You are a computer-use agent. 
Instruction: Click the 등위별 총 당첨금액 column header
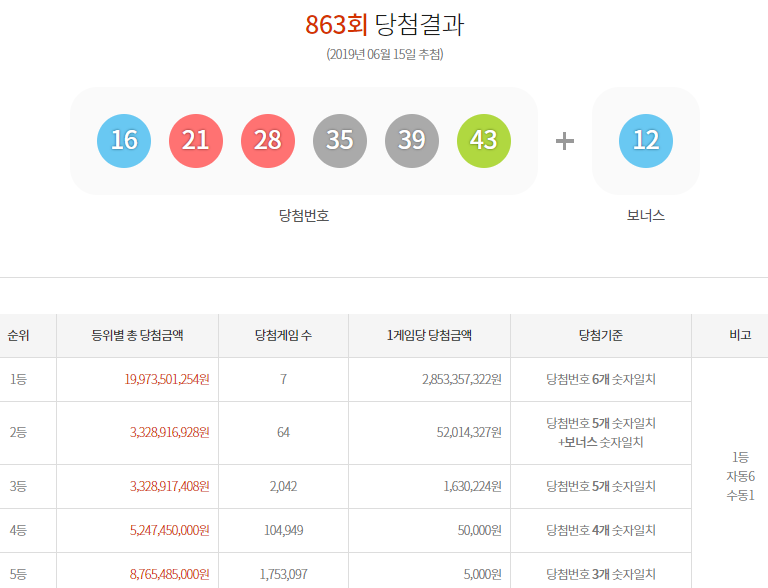(138, 335)
